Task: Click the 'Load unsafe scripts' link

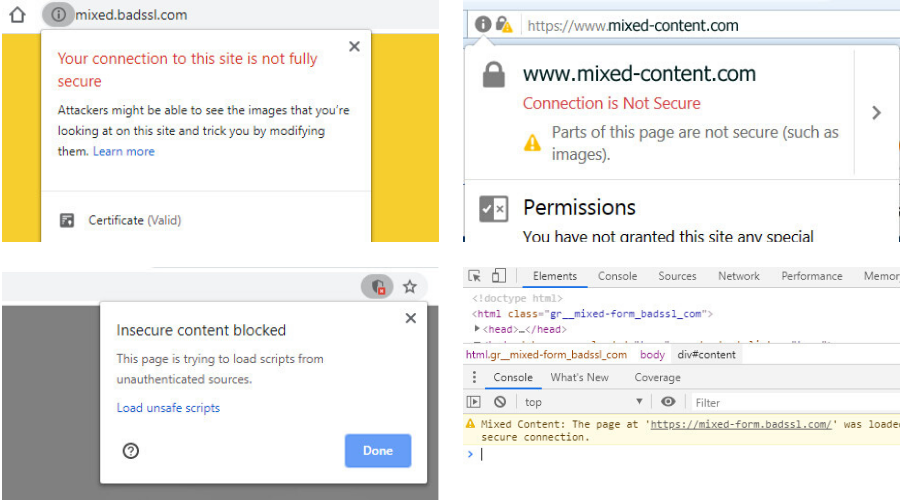Action: click(168, 408)
